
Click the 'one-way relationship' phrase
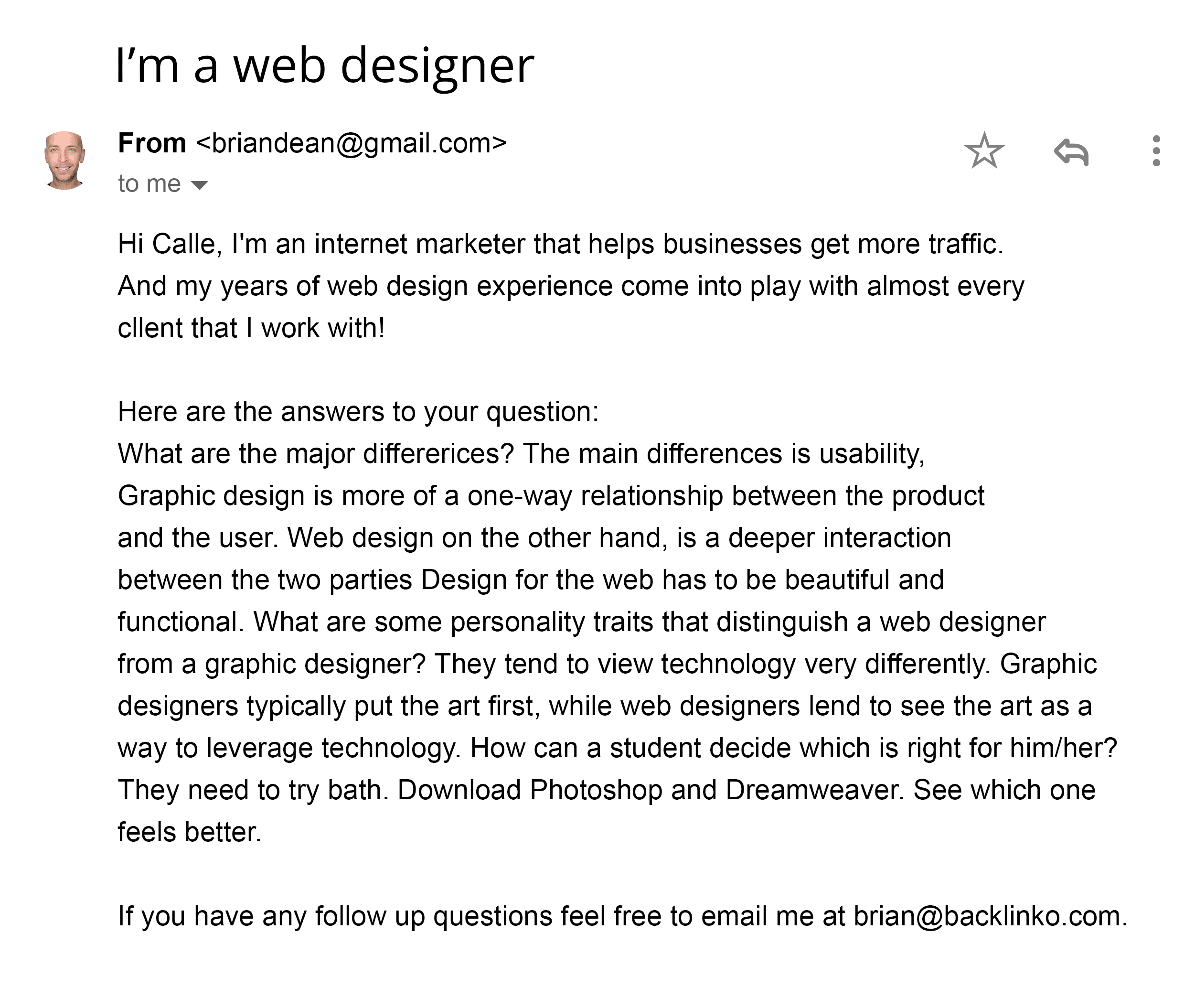[x=595, y=496]
